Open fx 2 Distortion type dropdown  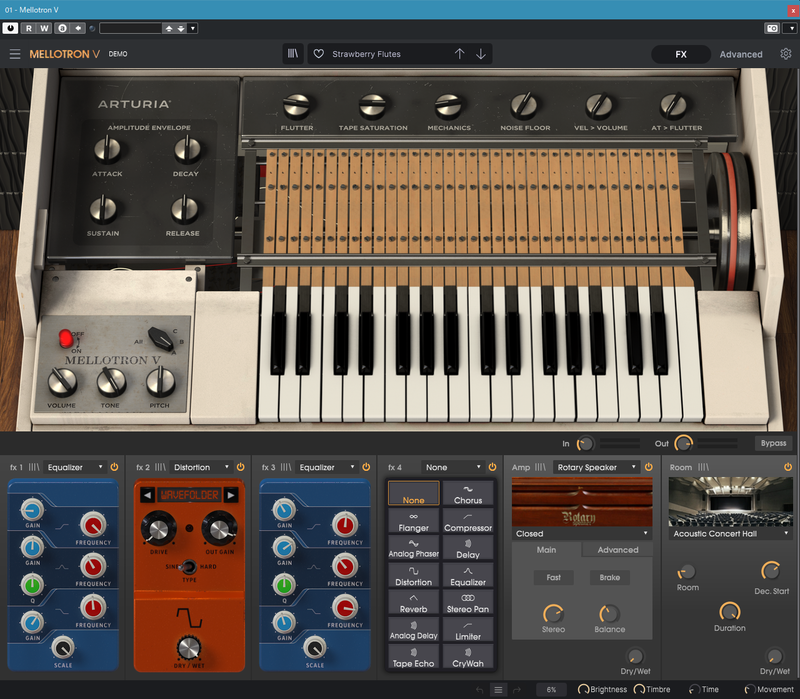pyautogui.click(x=202, y=467)
